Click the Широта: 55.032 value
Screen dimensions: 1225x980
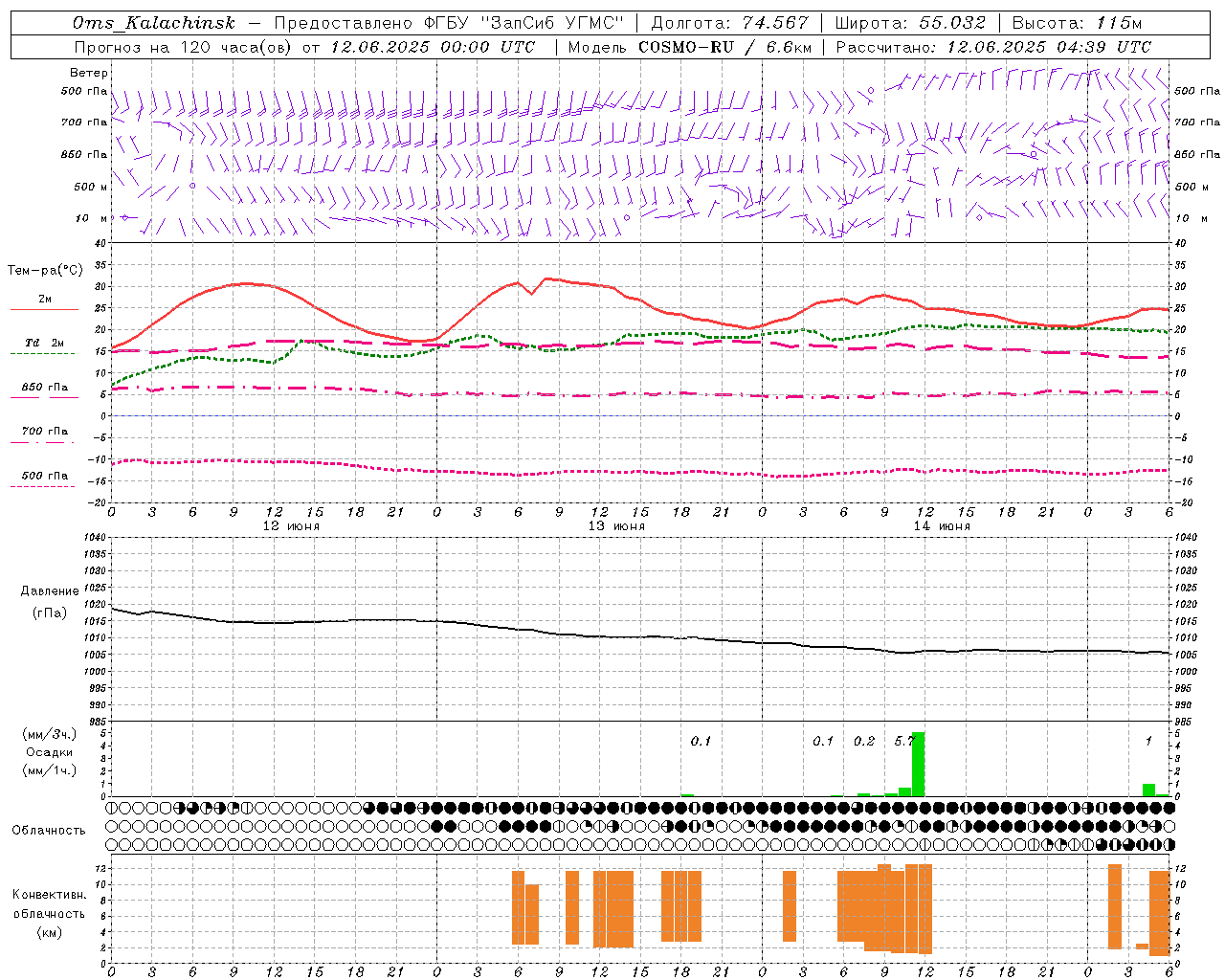click(910, 23)
